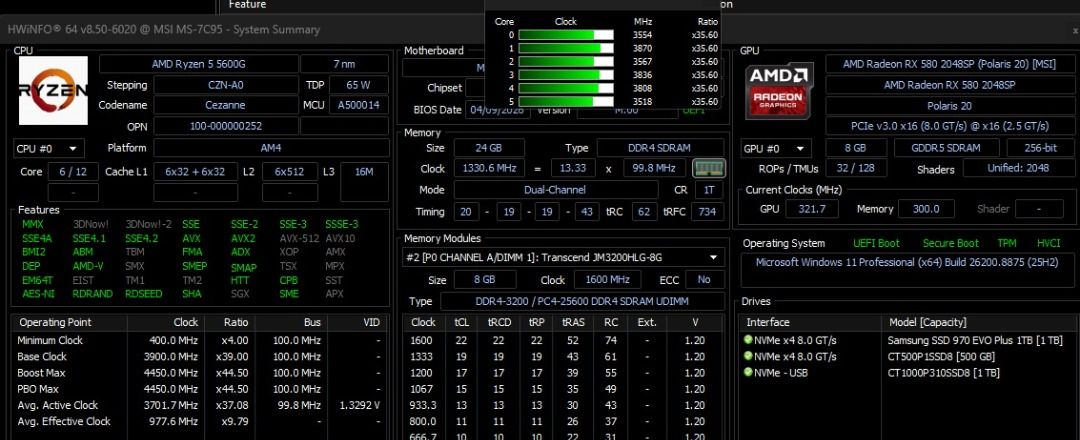This screenshot has width=1080, height=440.
Task: Click the HVCI indicator
Action: pyautogui.click(x=1048, y=243)
